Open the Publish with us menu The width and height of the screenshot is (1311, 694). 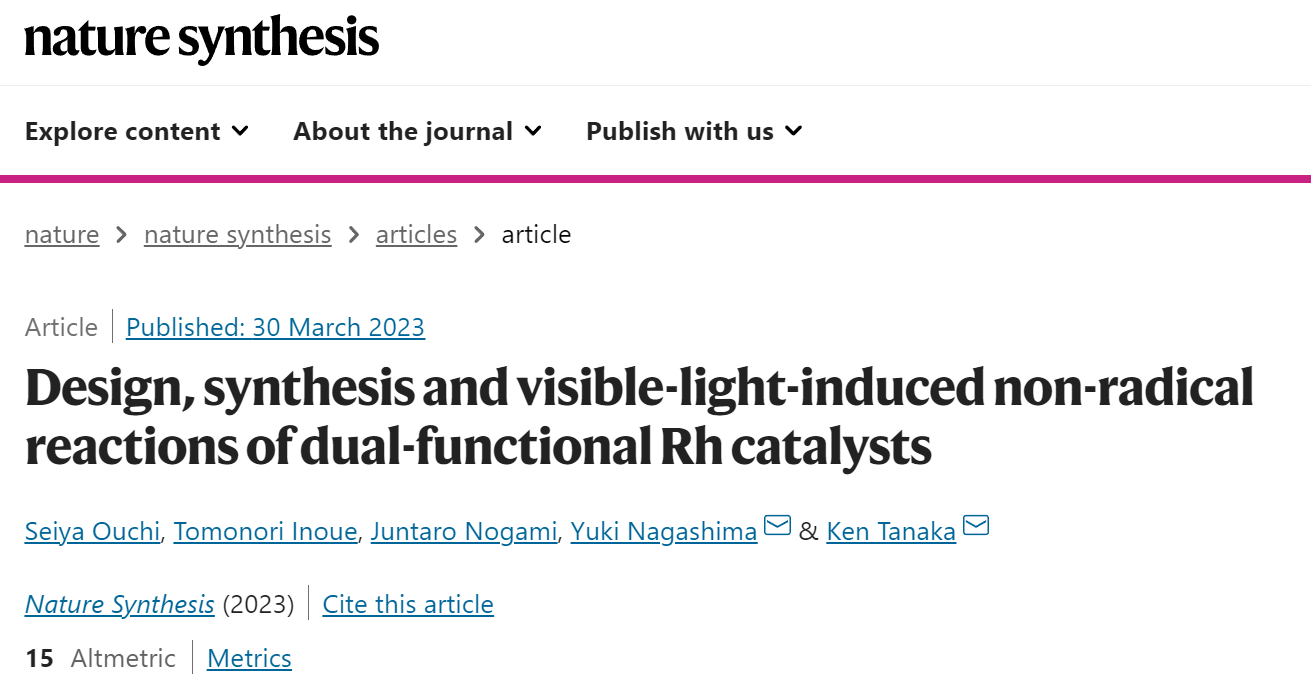coord(694,131)
